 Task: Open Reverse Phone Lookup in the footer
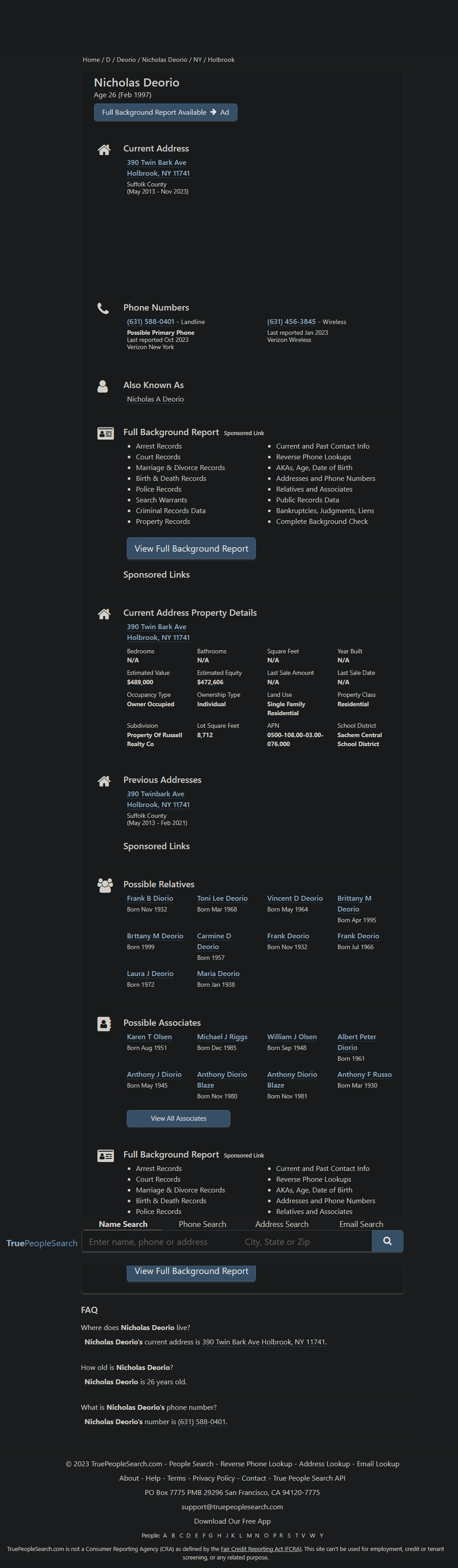[x=256, y=1464]
